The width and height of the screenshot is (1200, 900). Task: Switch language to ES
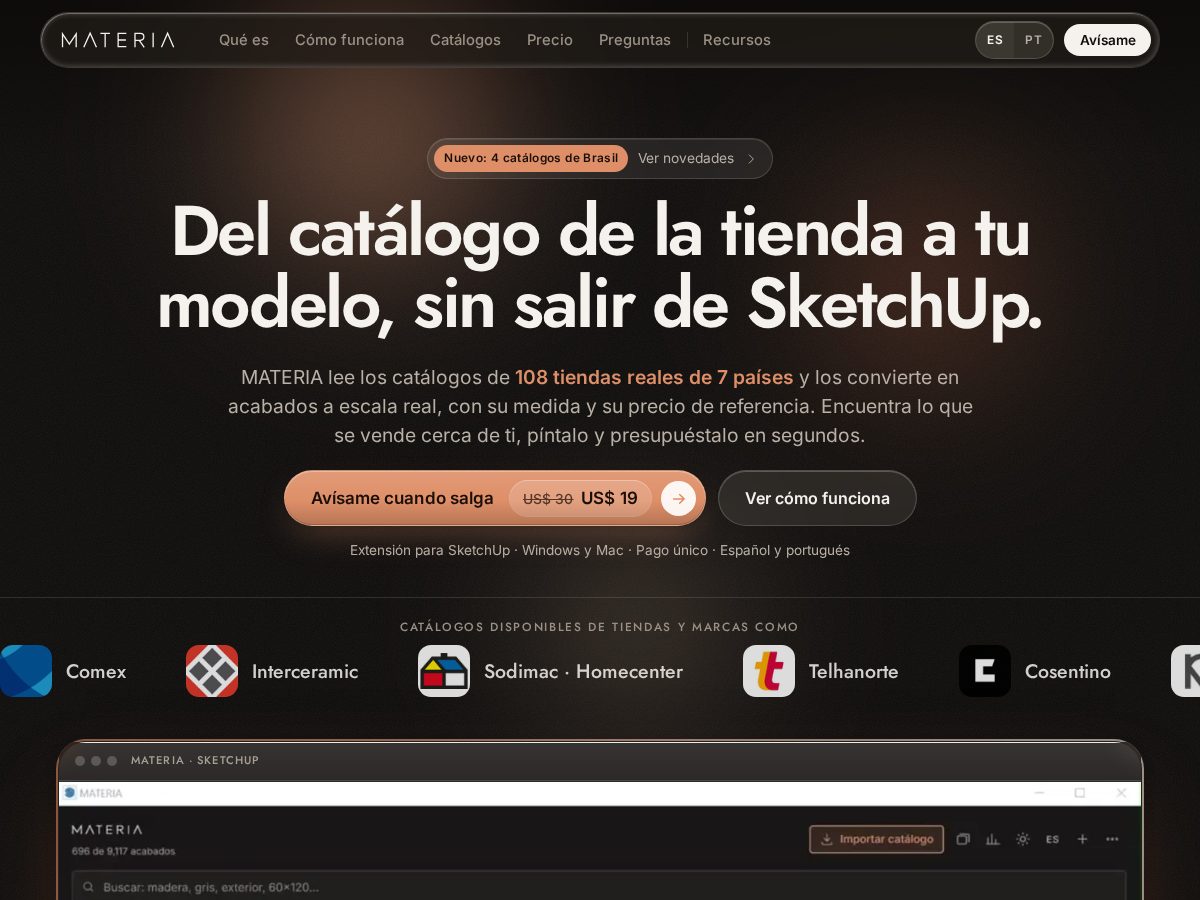pyautogui.click(x=995, y=40)
